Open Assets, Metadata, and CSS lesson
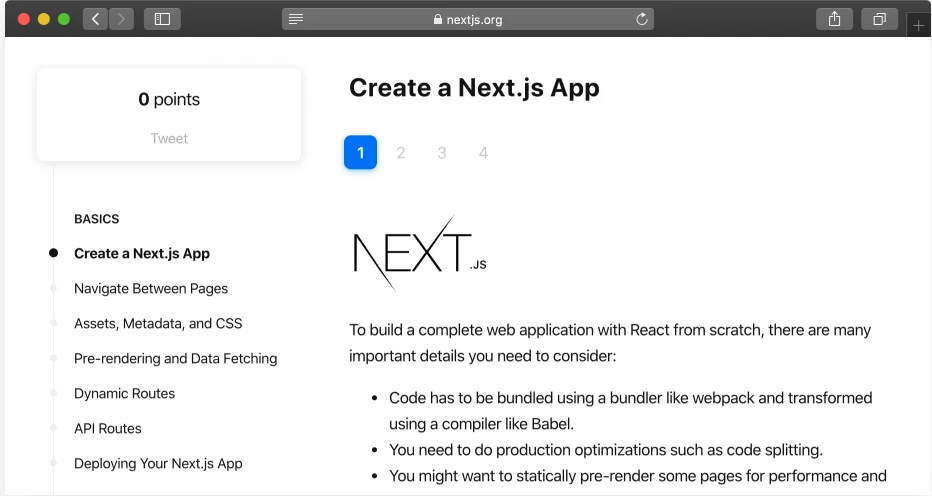 point(158,324)
